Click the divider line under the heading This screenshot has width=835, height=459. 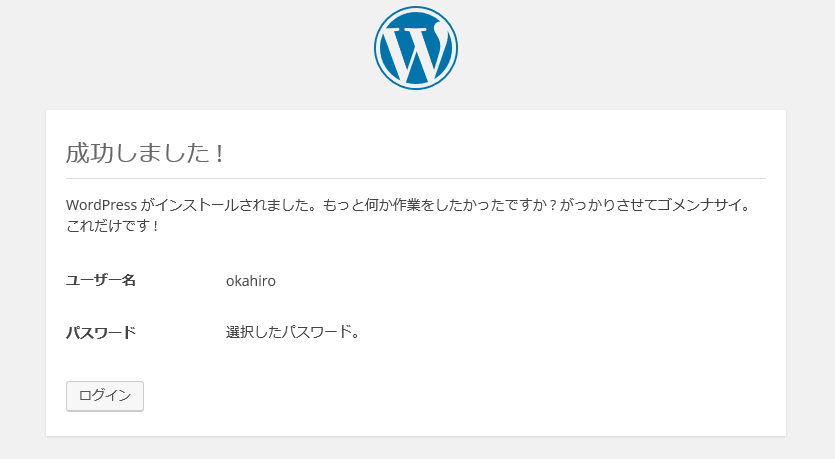point(415,178)
